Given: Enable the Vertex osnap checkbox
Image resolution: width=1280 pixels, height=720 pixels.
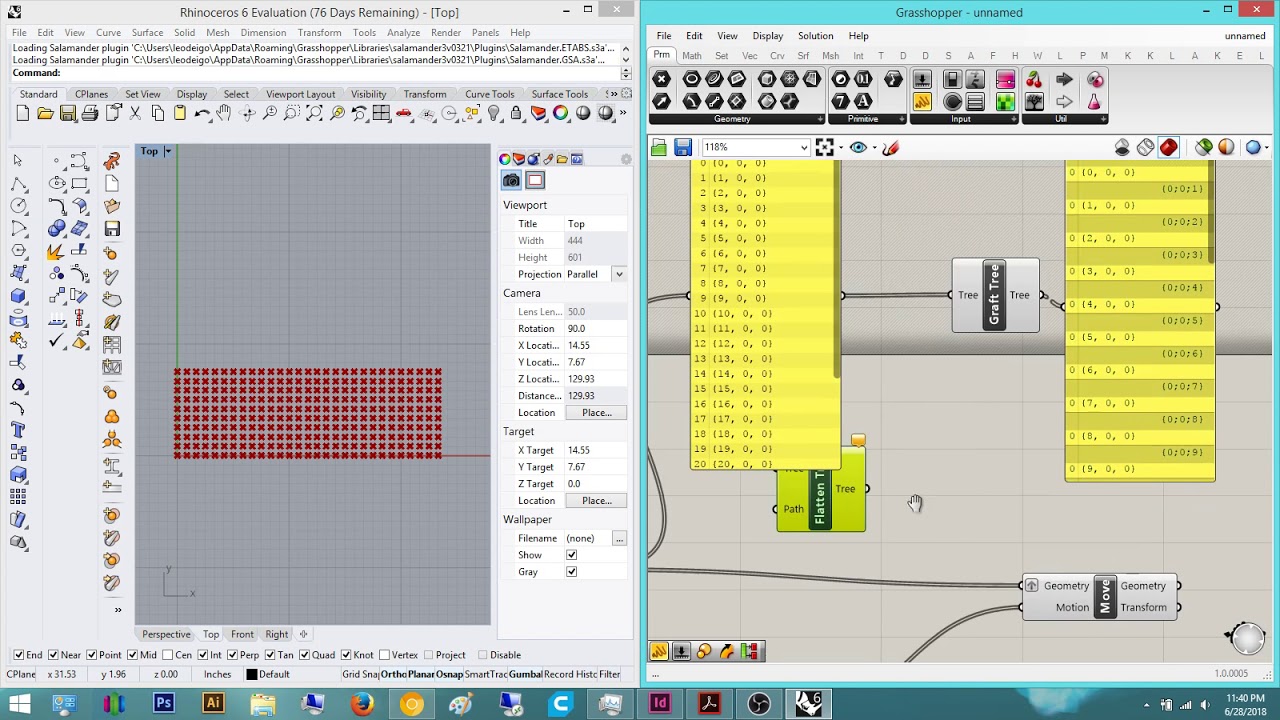Looking at the screenshot, I should click(x=384, y=655).
